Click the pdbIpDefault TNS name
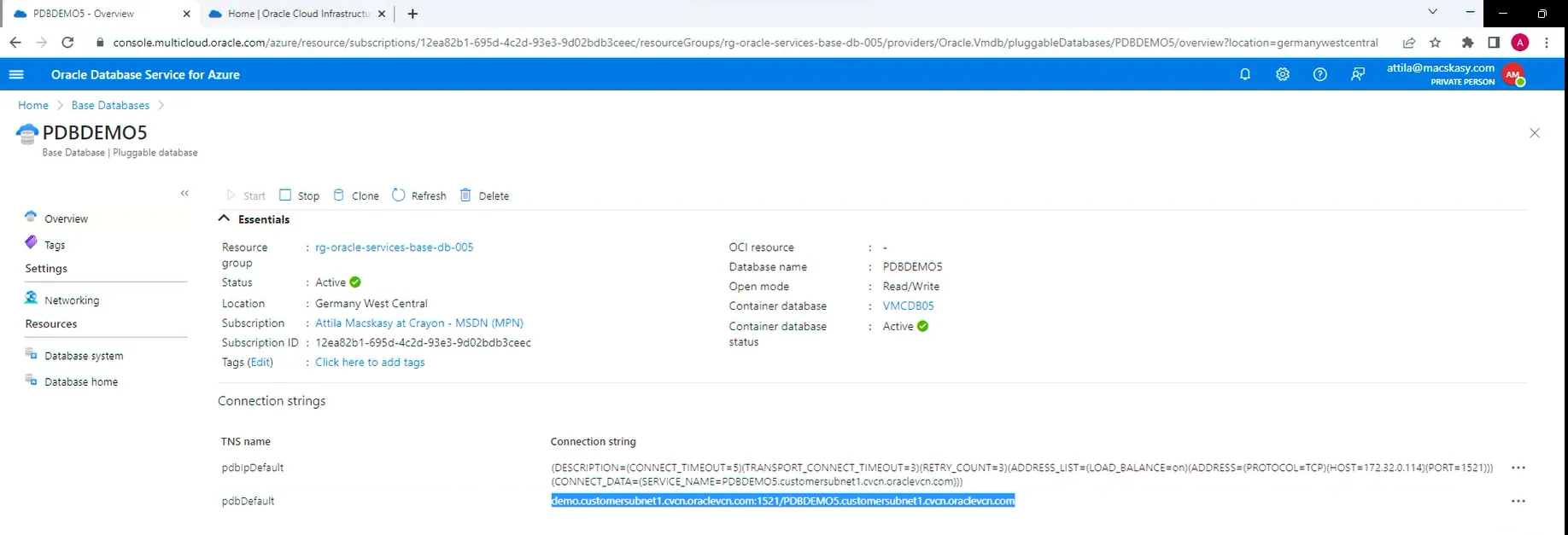 click(252, 468)
